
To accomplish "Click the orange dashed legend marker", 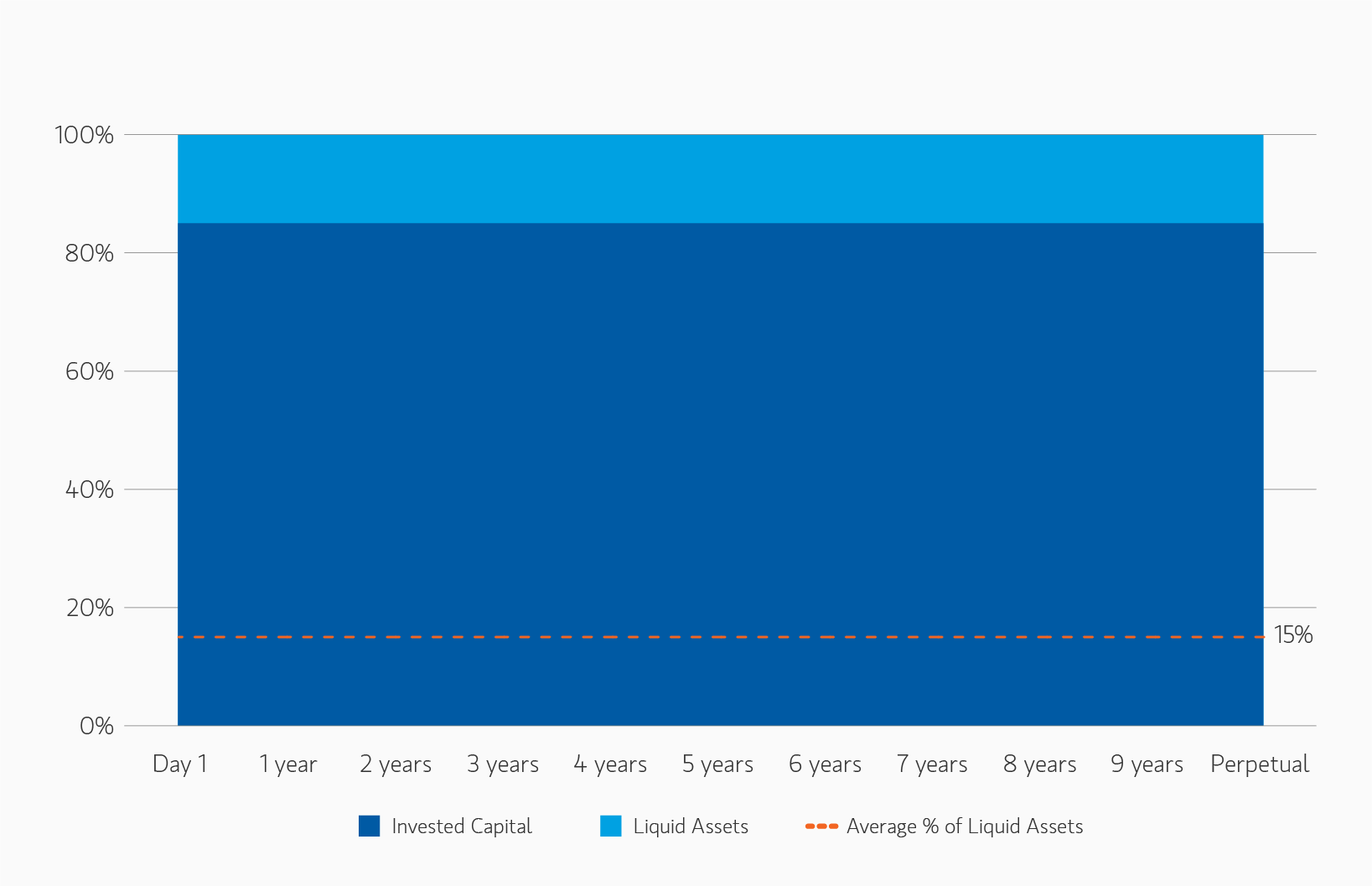I will (x=821, y=826).
